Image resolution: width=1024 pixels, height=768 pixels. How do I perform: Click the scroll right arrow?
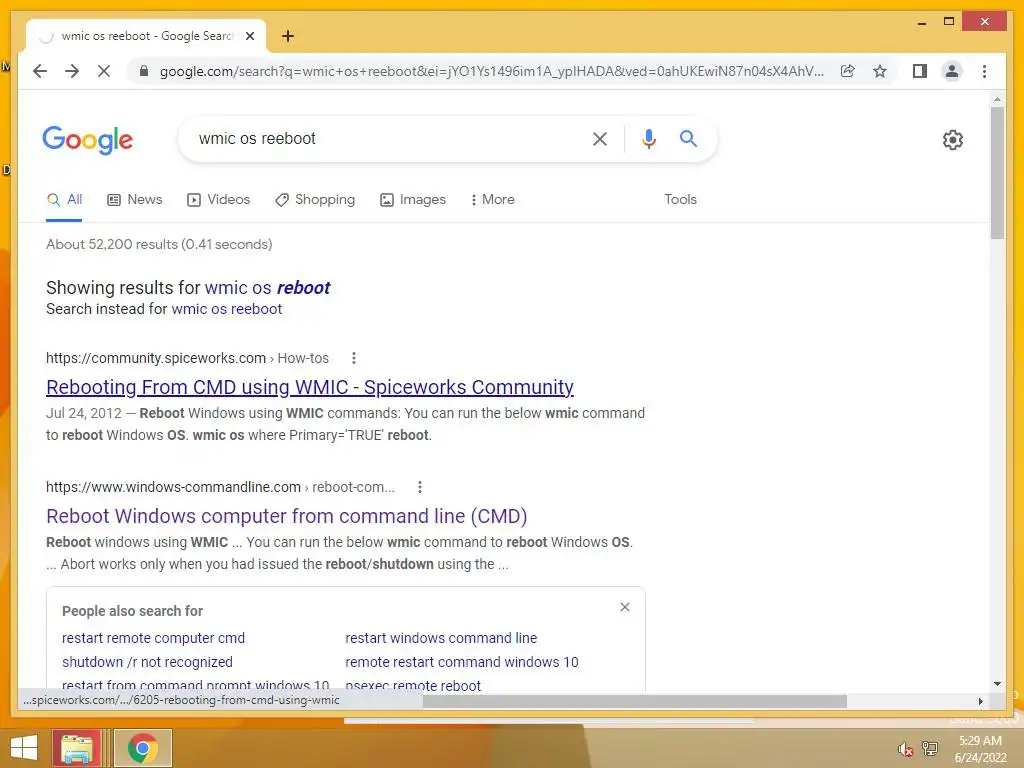tap(980, 701)
